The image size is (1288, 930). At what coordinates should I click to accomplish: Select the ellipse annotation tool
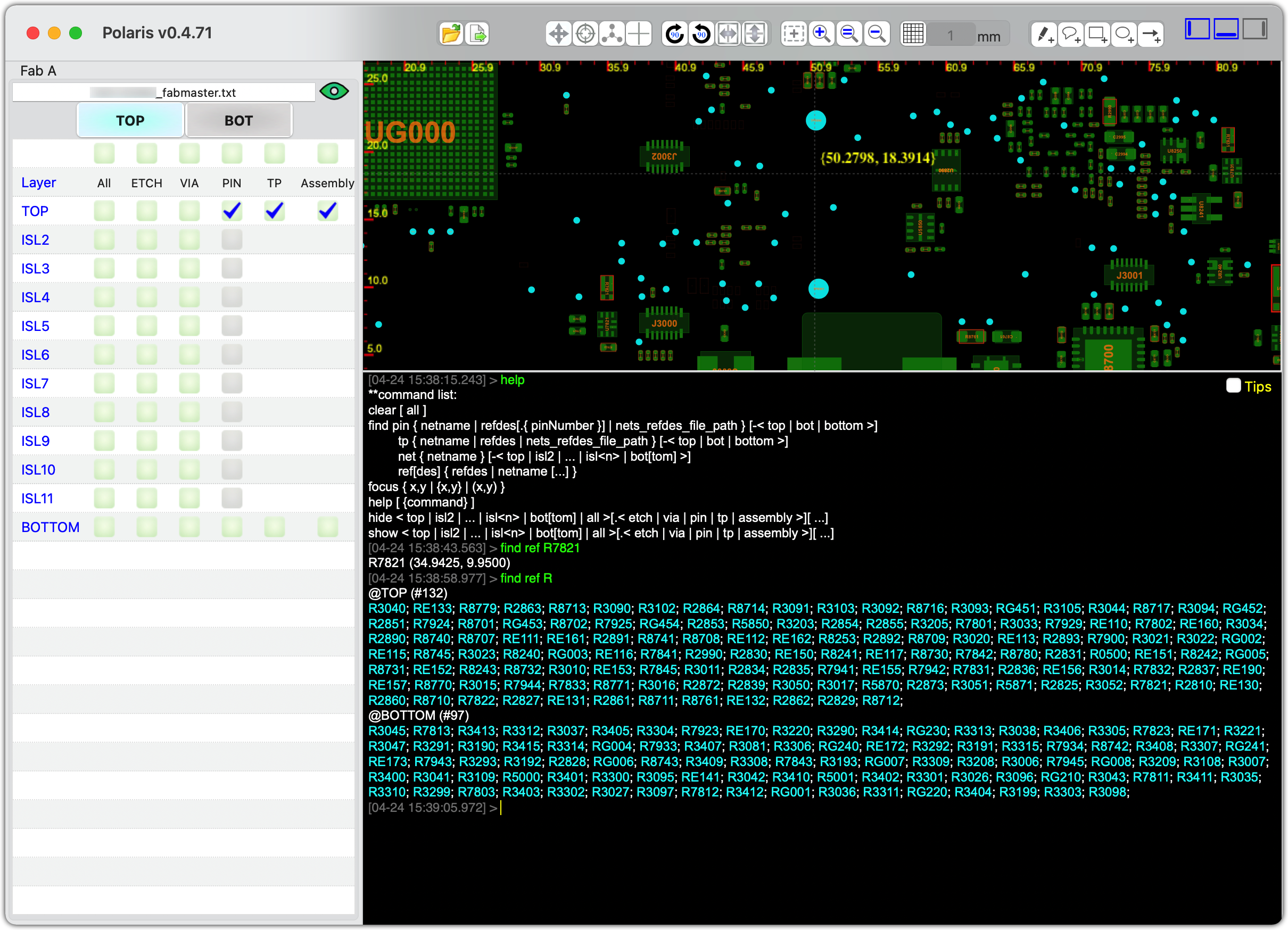[x=1124, y=35]
